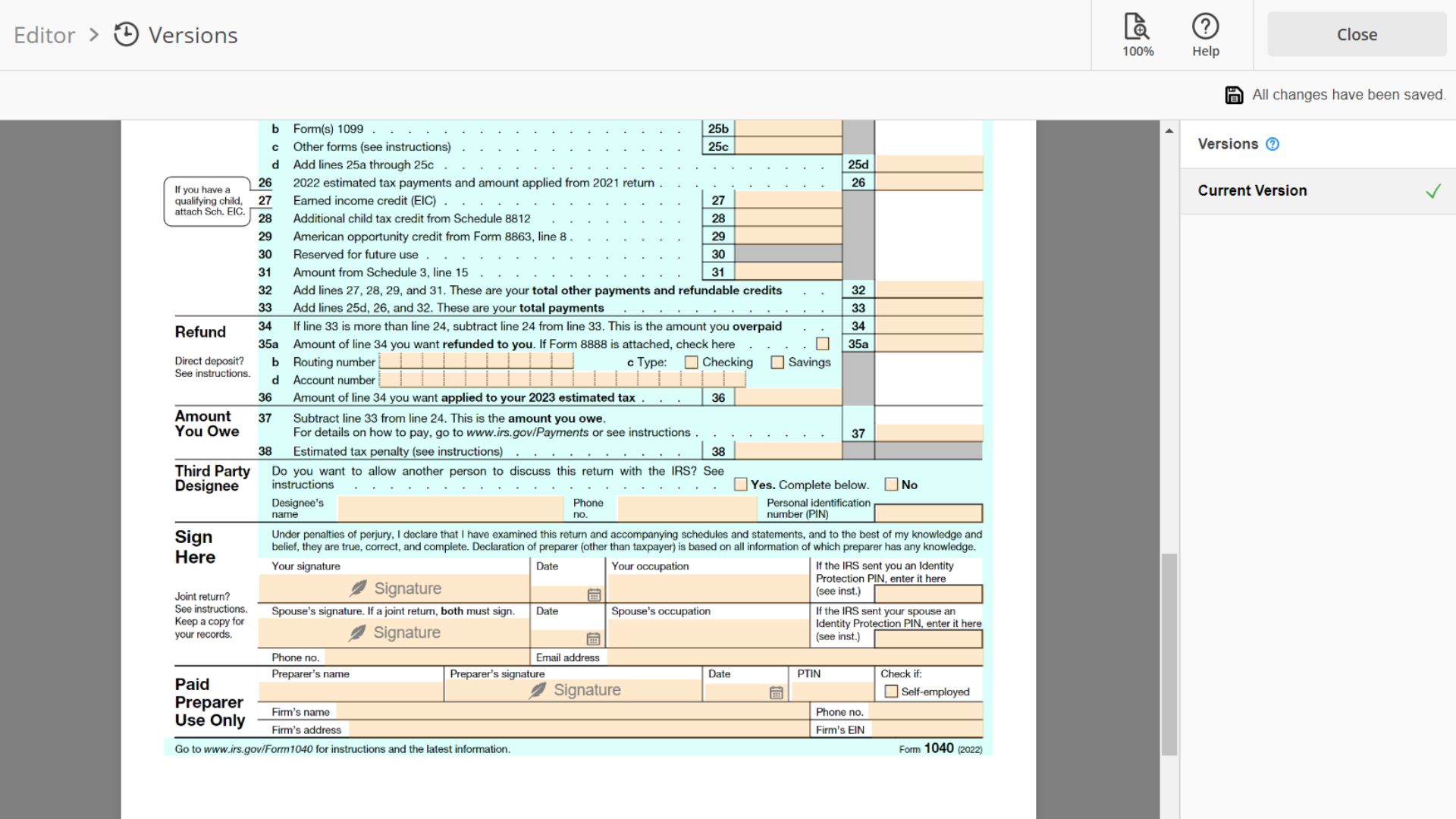Click the PTIN field
This screenshot has width=1456, height=819.
click(833, 691)
